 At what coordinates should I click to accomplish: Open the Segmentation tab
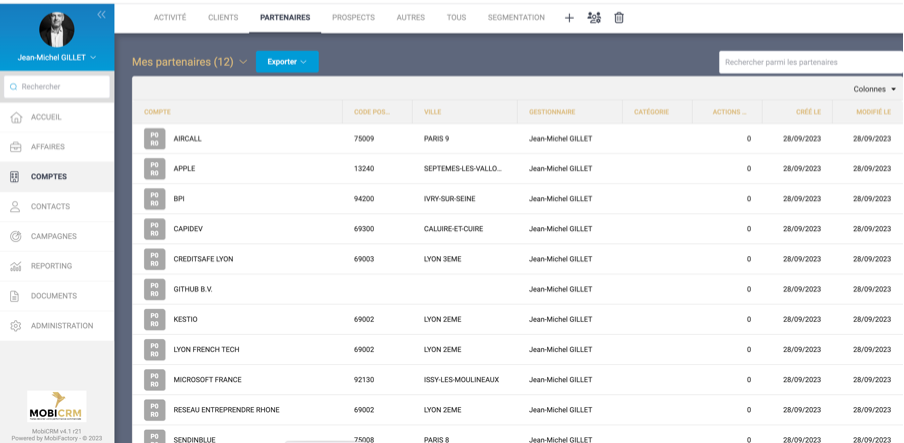(x=516, y=18)
